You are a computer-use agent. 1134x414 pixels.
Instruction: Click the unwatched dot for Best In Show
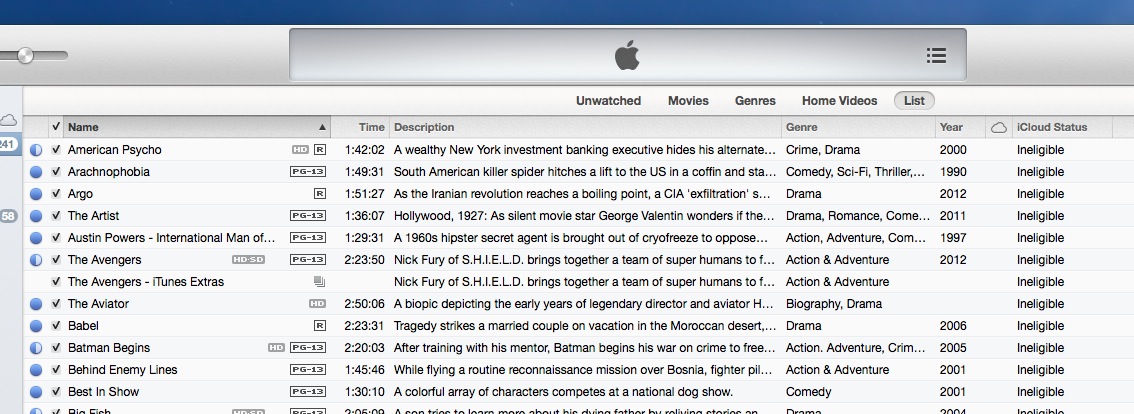[36, 392]
